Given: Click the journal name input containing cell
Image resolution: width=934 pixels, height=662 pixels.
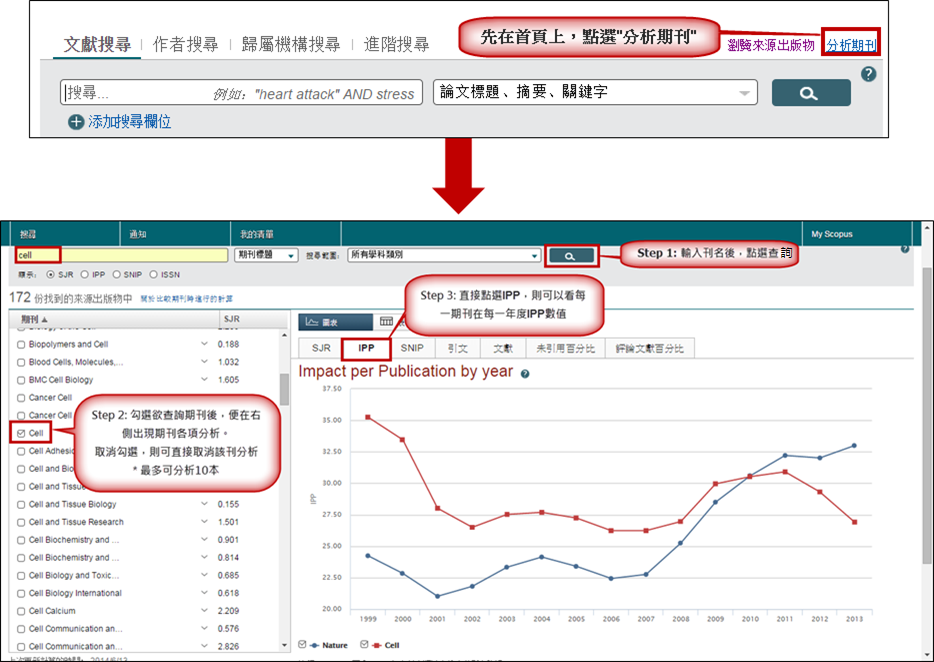Looking at the screenshot, I should click(122, 255).
